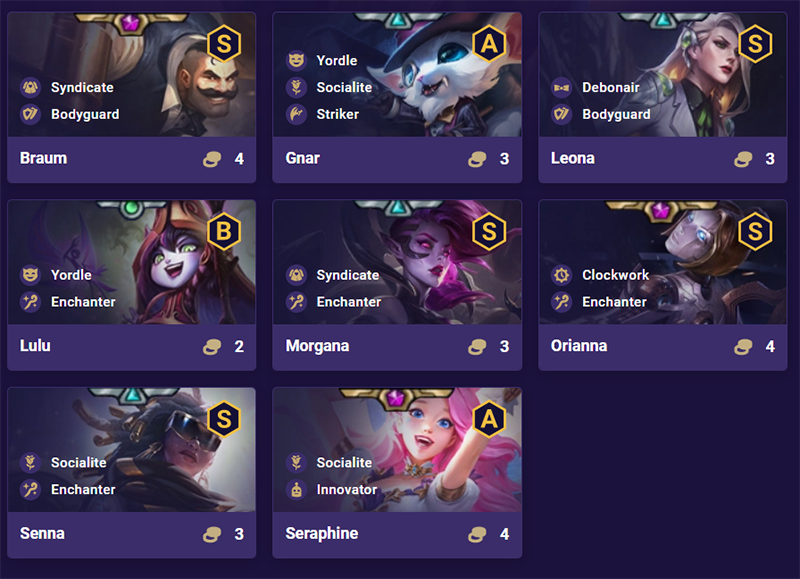The height and width of the screenshot is (579, 800).
Task: Click the Enchanter trait icon on Senna's card
Action: point(30,490)
